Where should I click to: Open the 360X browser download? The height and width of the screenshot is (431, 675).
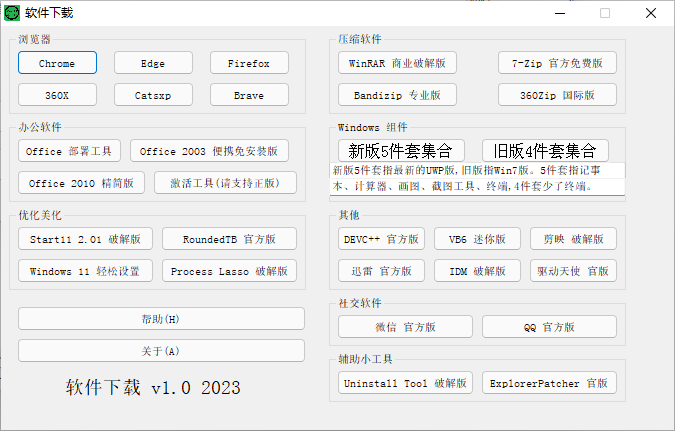(x=57, y=95)
